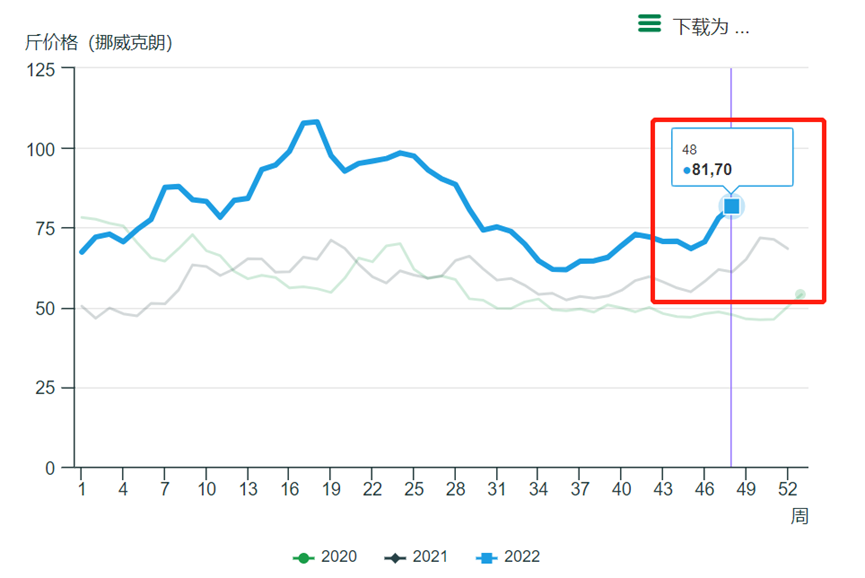Screen dimensions: 865x578
Task: Click the 2020 green circle legend marker
Action: 303,558
